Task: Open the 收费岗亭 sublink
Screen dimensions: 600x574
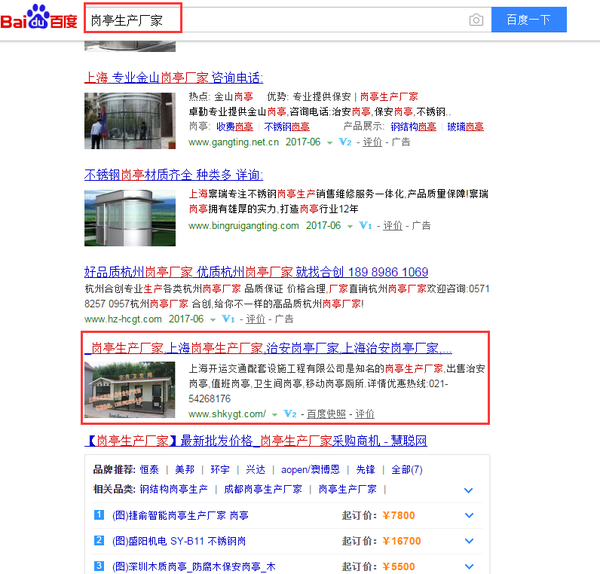Action: [x=235, y=127]
